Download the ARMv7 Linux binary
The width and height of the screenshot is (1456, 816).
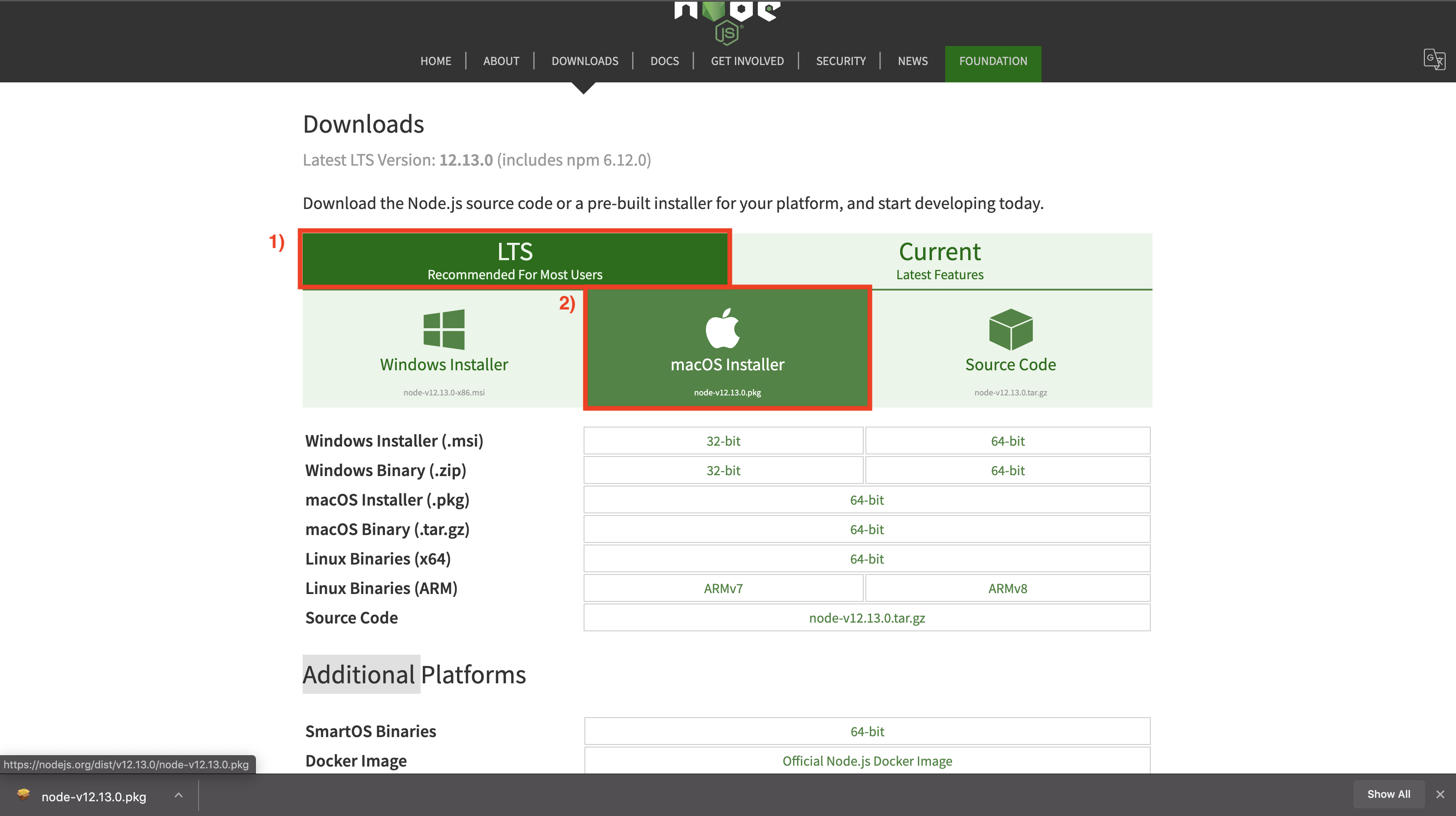click(x=724, y=588)
